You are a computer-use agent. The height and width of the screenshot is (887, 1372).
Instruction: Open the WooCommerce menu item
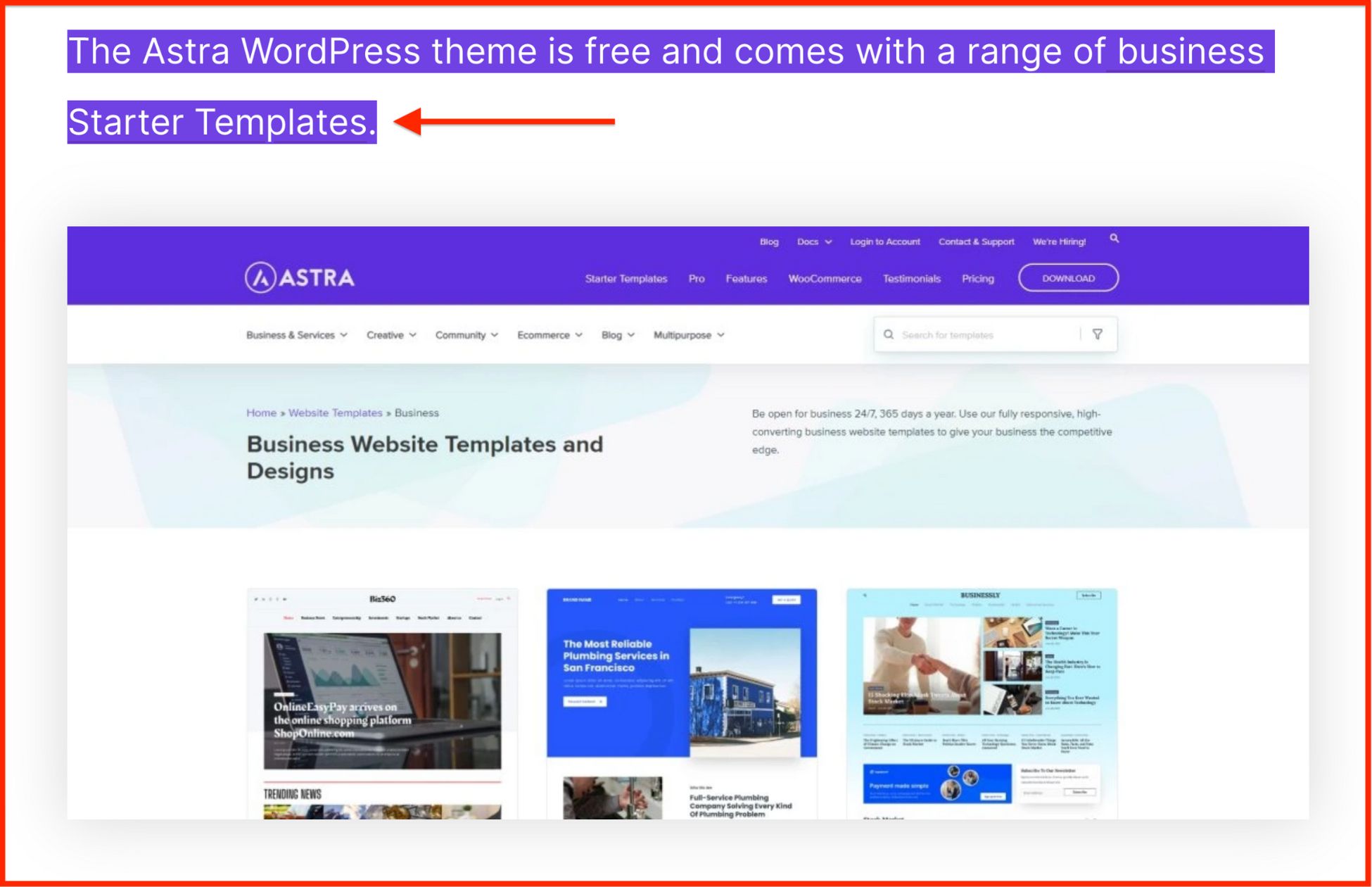(x=825, y=279)
